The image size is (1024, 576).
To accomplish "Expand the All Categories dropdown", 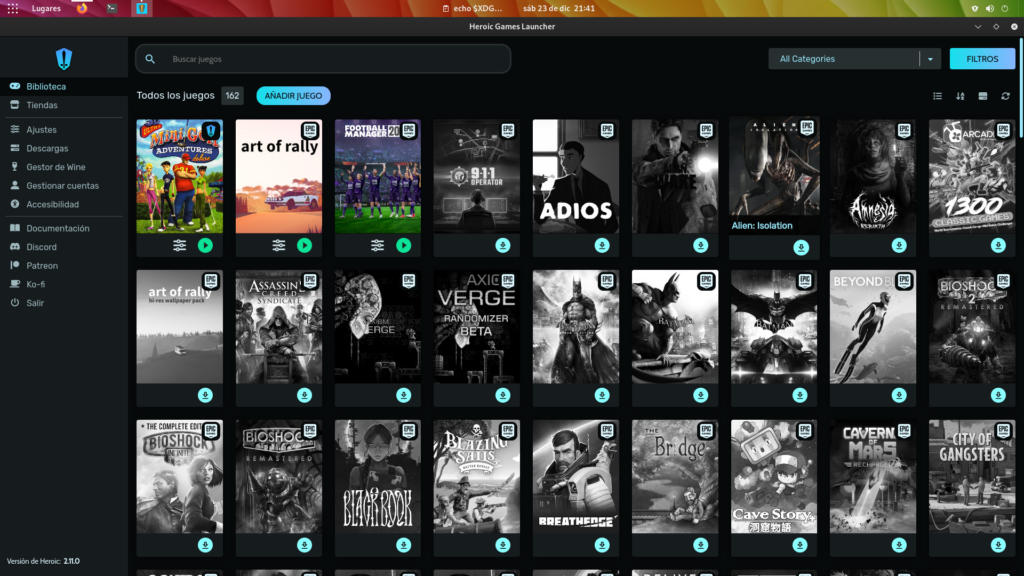I will [x=930, y=59].
